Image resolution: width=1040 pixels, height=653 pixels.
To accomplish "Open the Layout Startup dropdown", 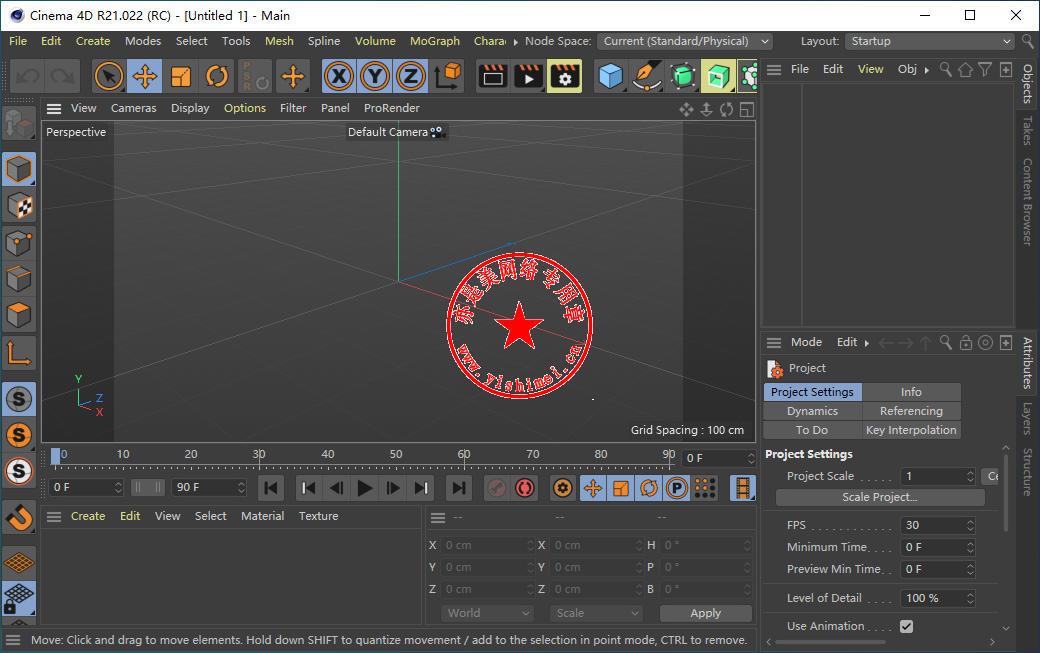I will [x=929, y=41].
